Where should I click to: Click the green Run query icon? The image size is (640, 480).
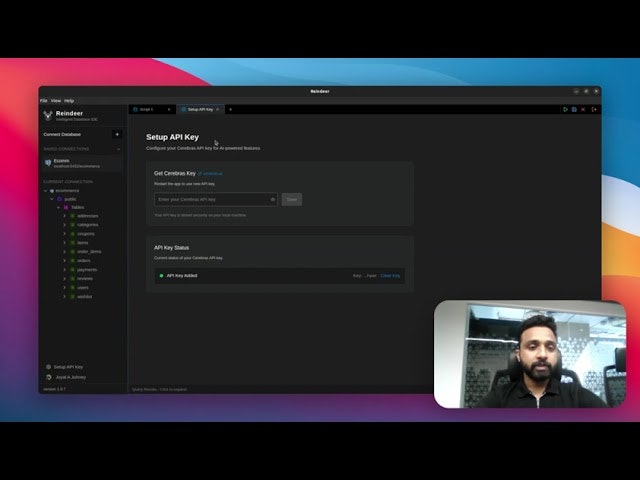point(565,109)
